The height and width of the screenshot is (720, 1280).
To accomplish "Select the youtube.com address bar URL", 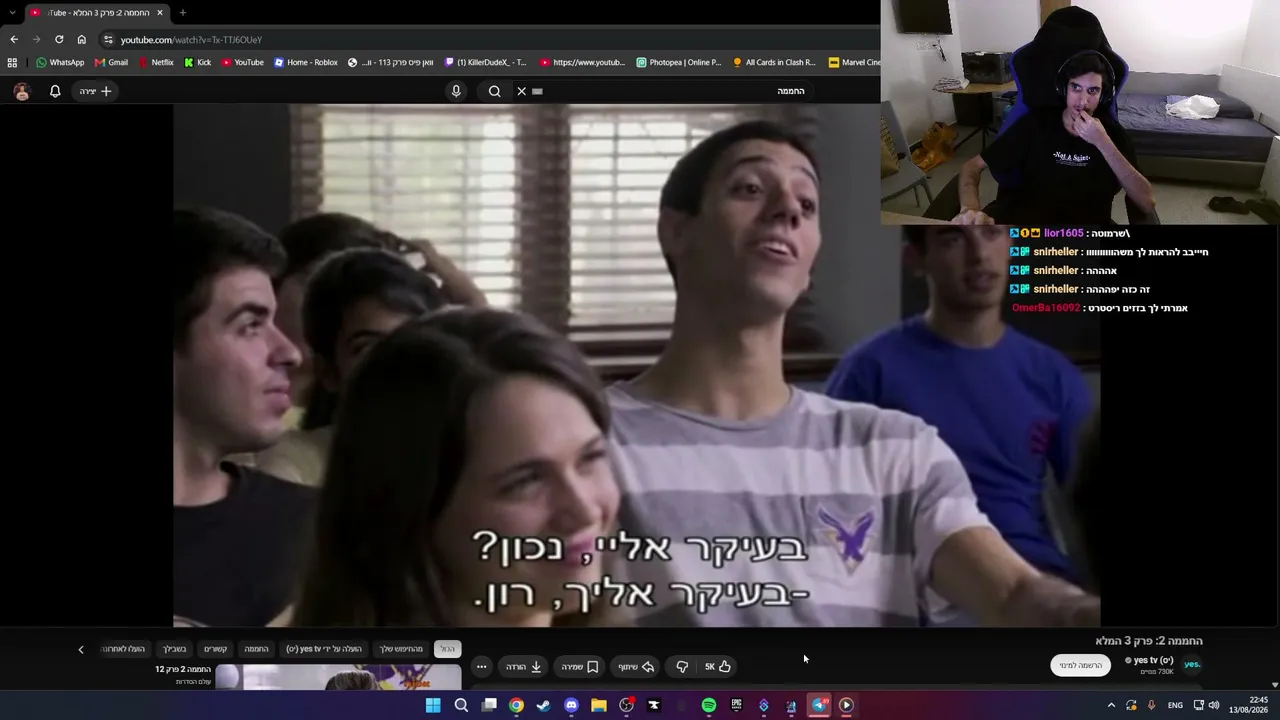I will click(191, 40).
